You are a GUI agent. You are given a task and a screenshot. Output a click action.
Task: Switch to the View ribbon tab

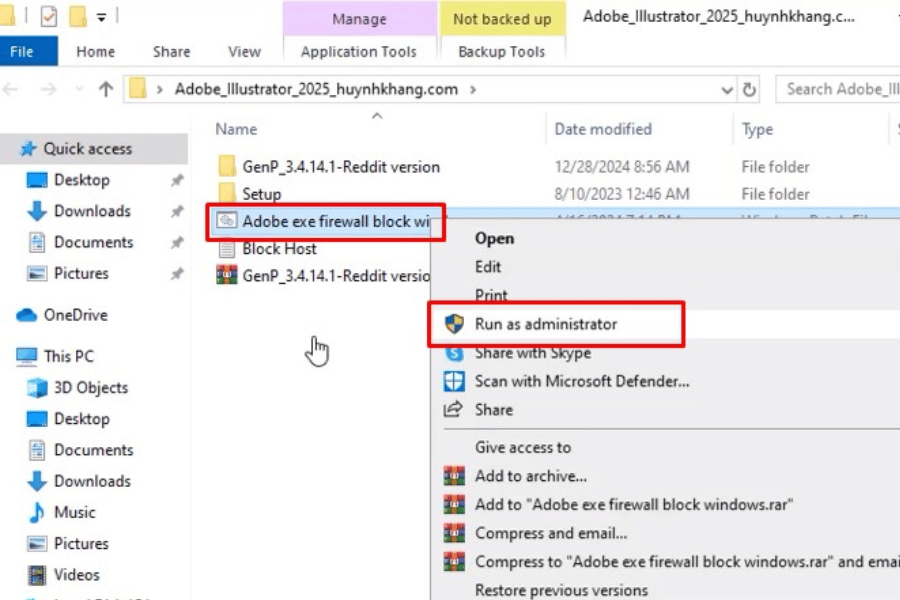[244, 52]
